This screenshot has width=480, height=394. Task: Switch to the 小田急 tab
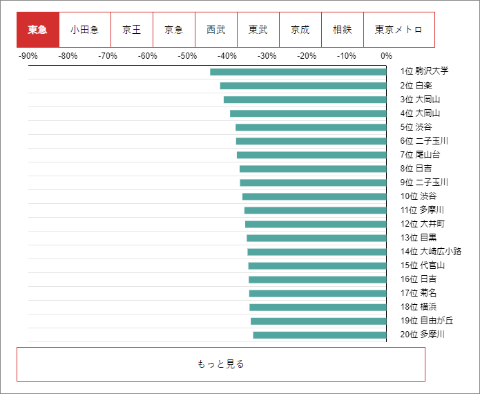click(x=85, y=30)
